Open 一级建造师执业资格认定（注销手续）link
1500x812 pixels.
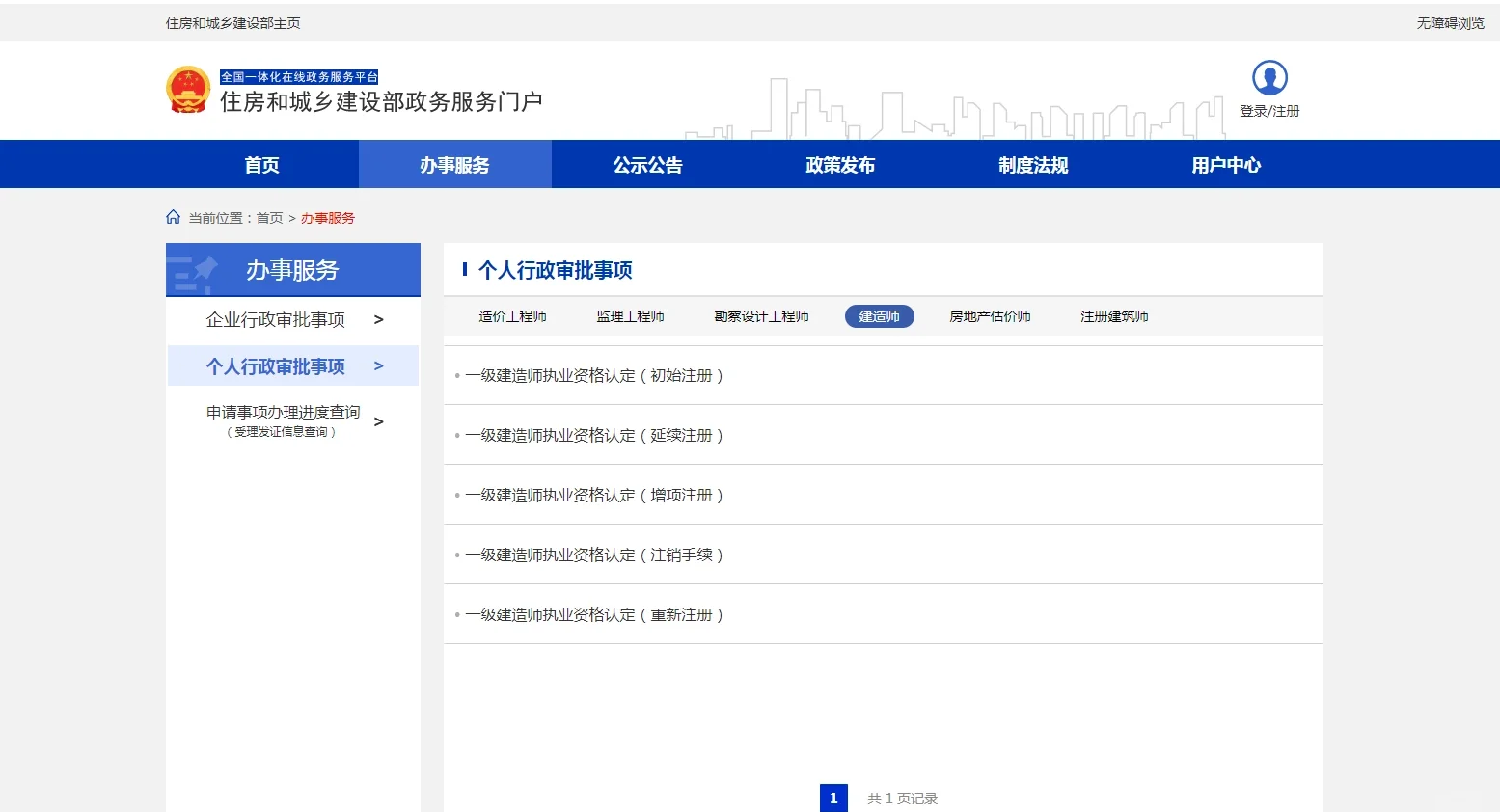595,555
